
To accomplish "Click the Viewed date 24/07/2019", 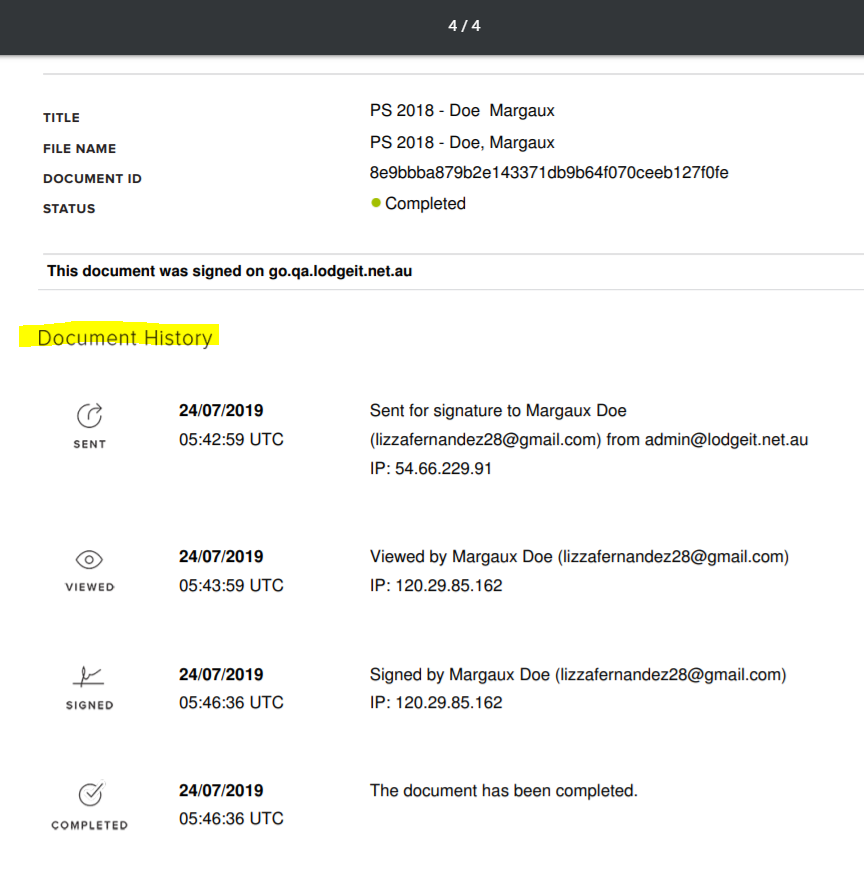I will click(x=221, y=556).
